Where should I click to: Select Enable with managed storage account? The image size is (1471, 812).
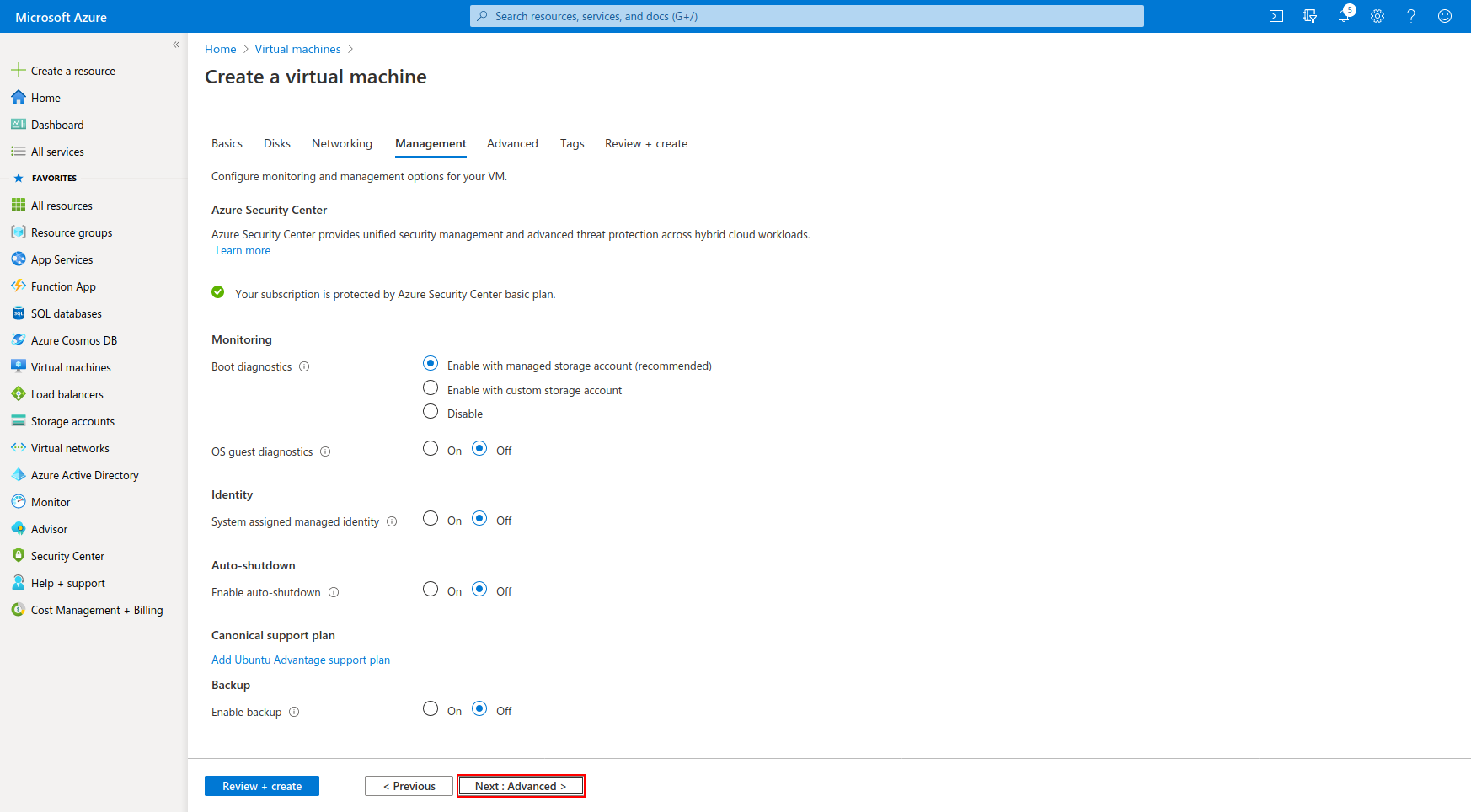click(x=431, y=364)
